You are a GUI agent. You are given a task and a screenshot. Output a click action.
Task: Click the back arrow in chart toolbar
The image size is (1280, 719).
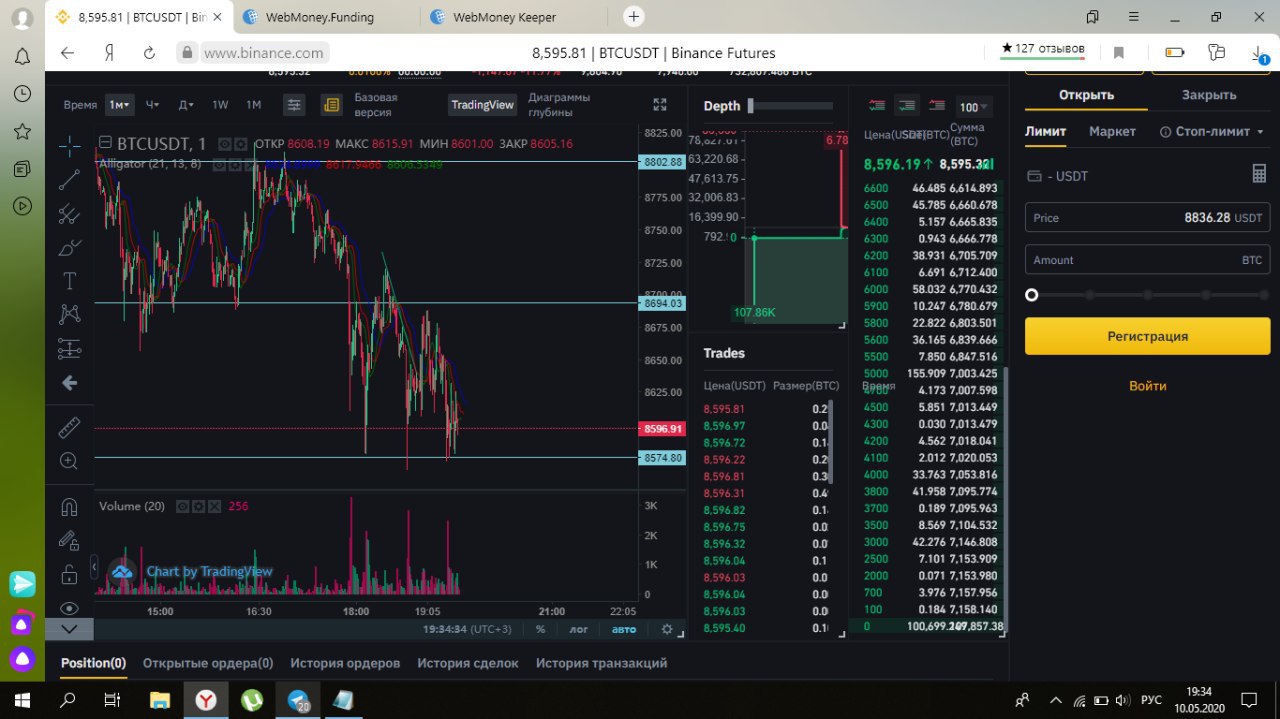coord(69,382)
